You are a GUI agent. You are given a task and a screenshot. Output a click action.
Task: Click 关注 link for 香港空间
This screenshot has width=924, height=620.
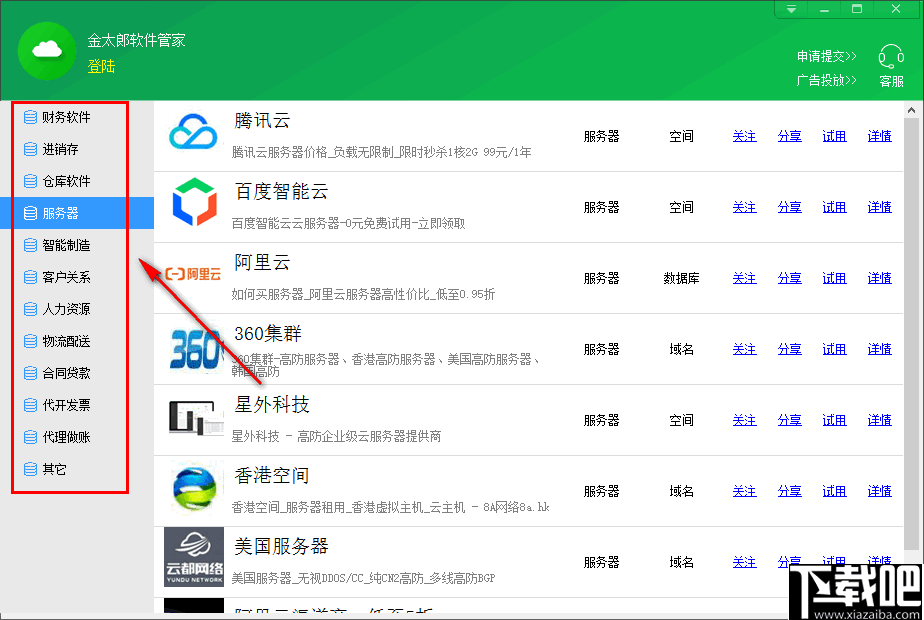pyautogui.click(x=744, y=491)
